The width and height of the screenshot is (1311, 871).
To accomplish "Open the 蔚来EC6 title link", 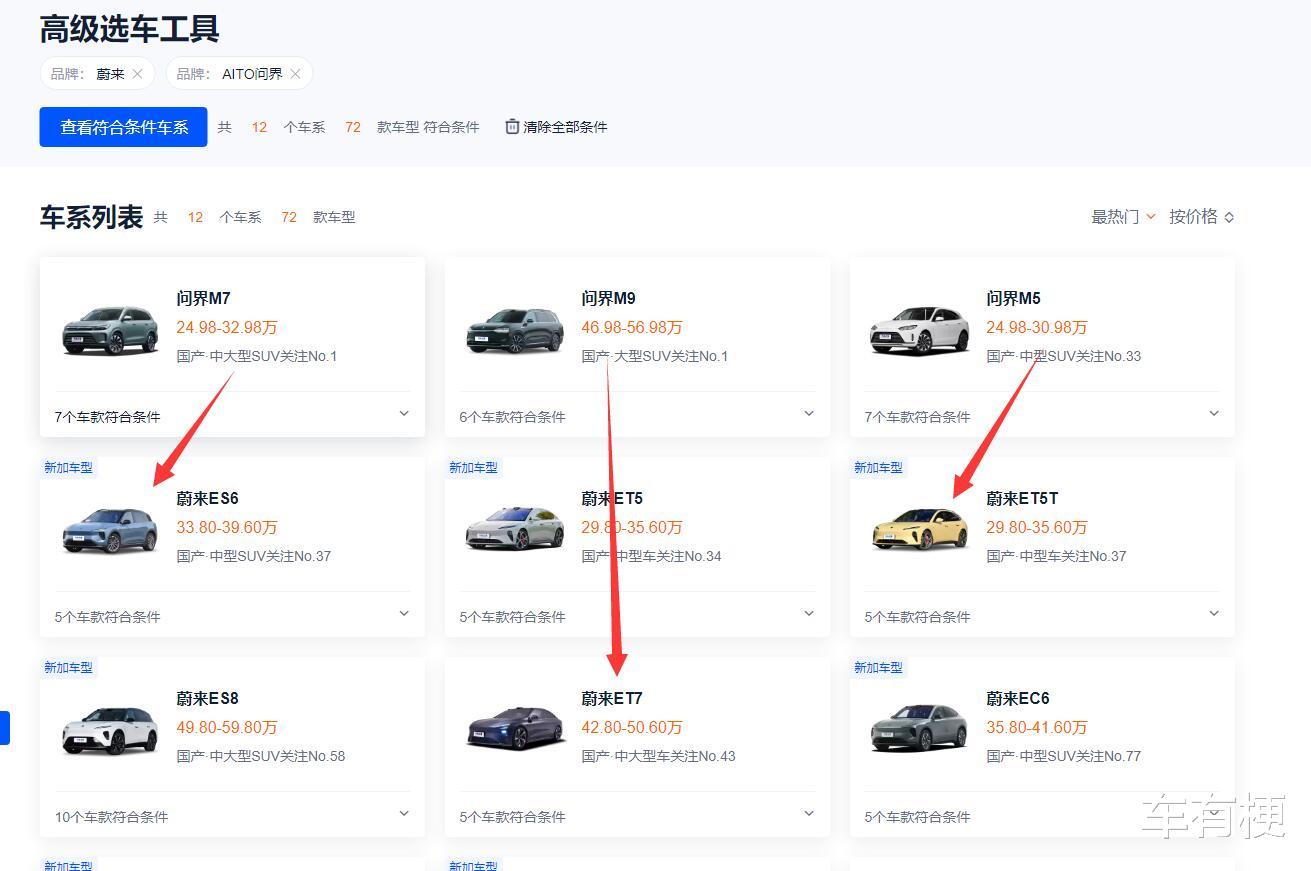I will click(1018, 698).
